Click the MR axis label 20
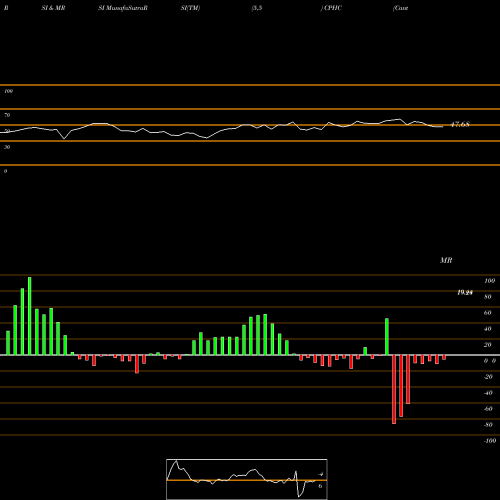The image size is (500, 500). tap(488, 345)
